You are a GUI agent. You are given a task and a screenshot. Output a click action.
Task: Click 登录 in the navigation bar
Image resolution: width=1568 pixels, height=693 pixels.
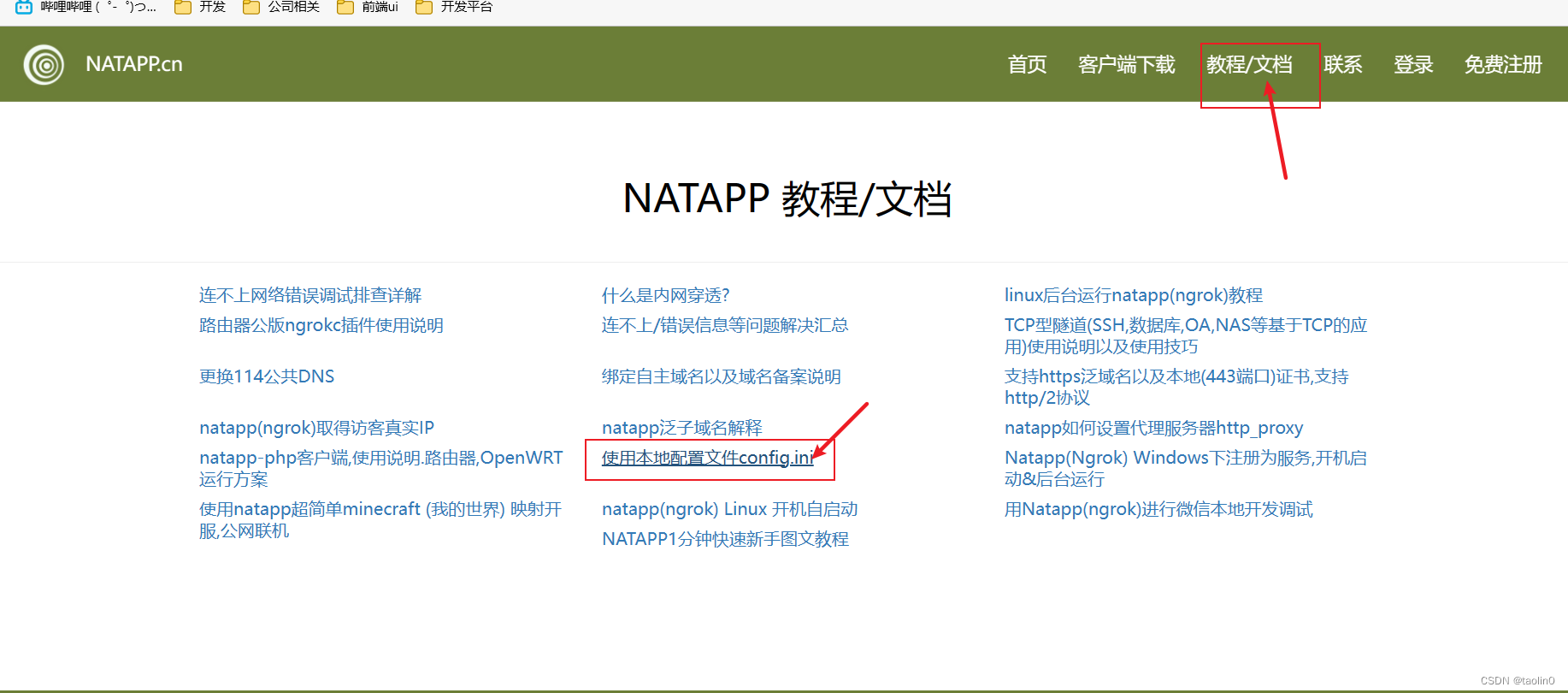point(1413,65)
